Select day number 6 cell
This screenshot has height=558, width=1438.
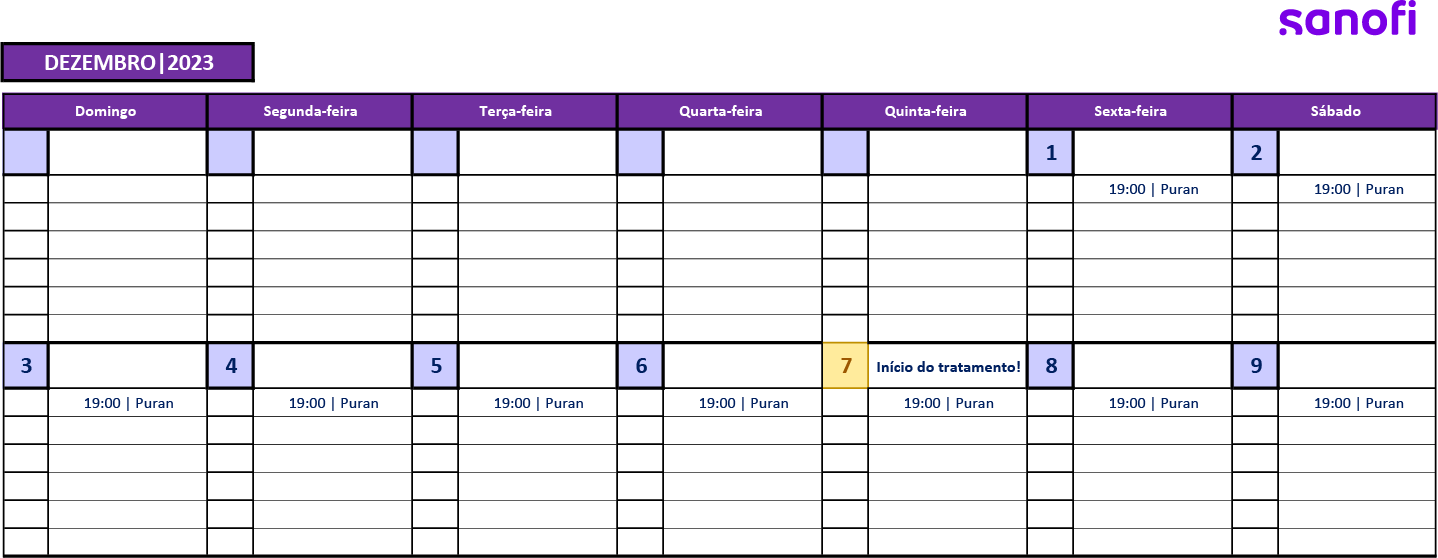click(x=640, y=366)
